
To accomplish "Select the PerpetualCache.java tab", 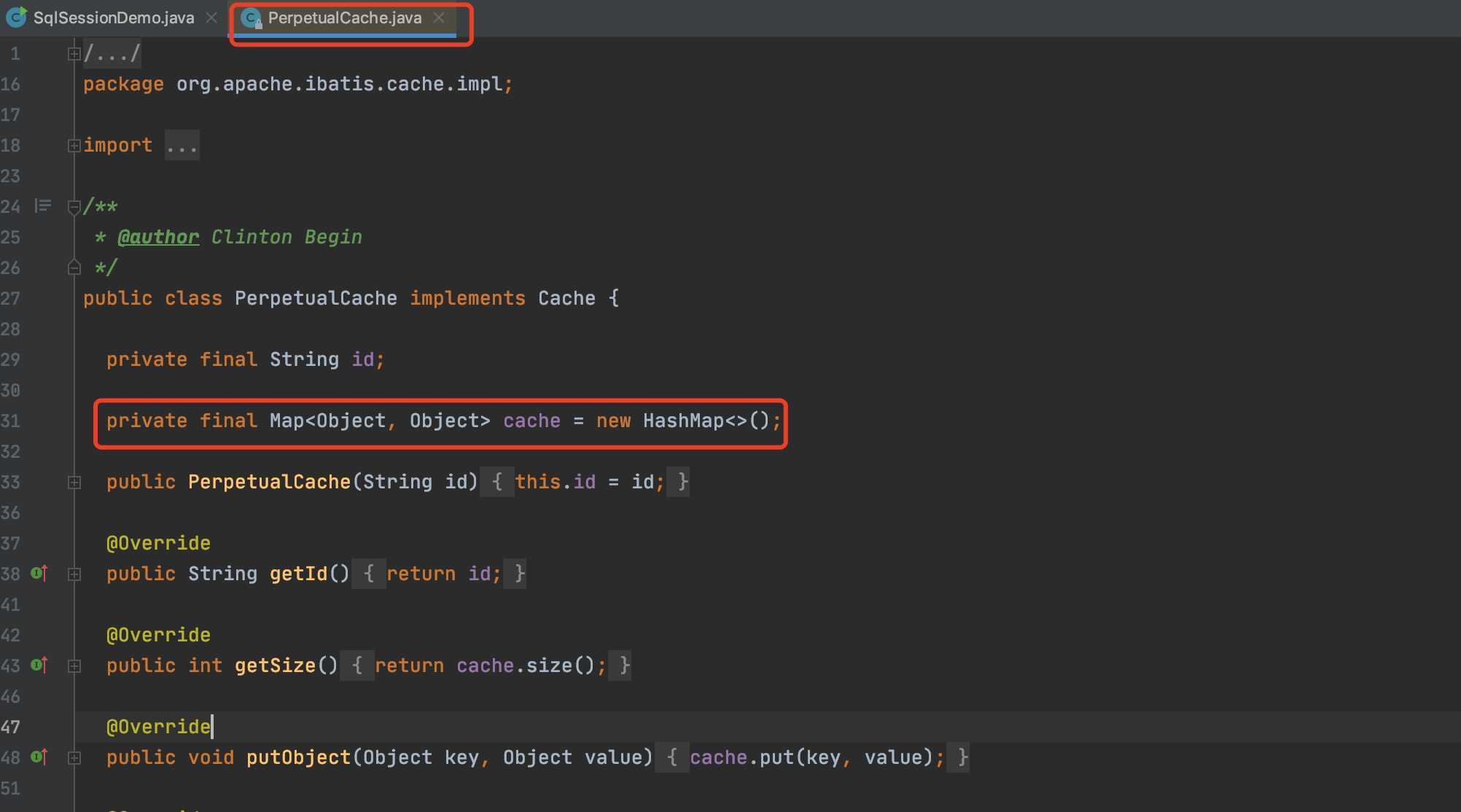I will pyautogui.click(x=344, y=17).
